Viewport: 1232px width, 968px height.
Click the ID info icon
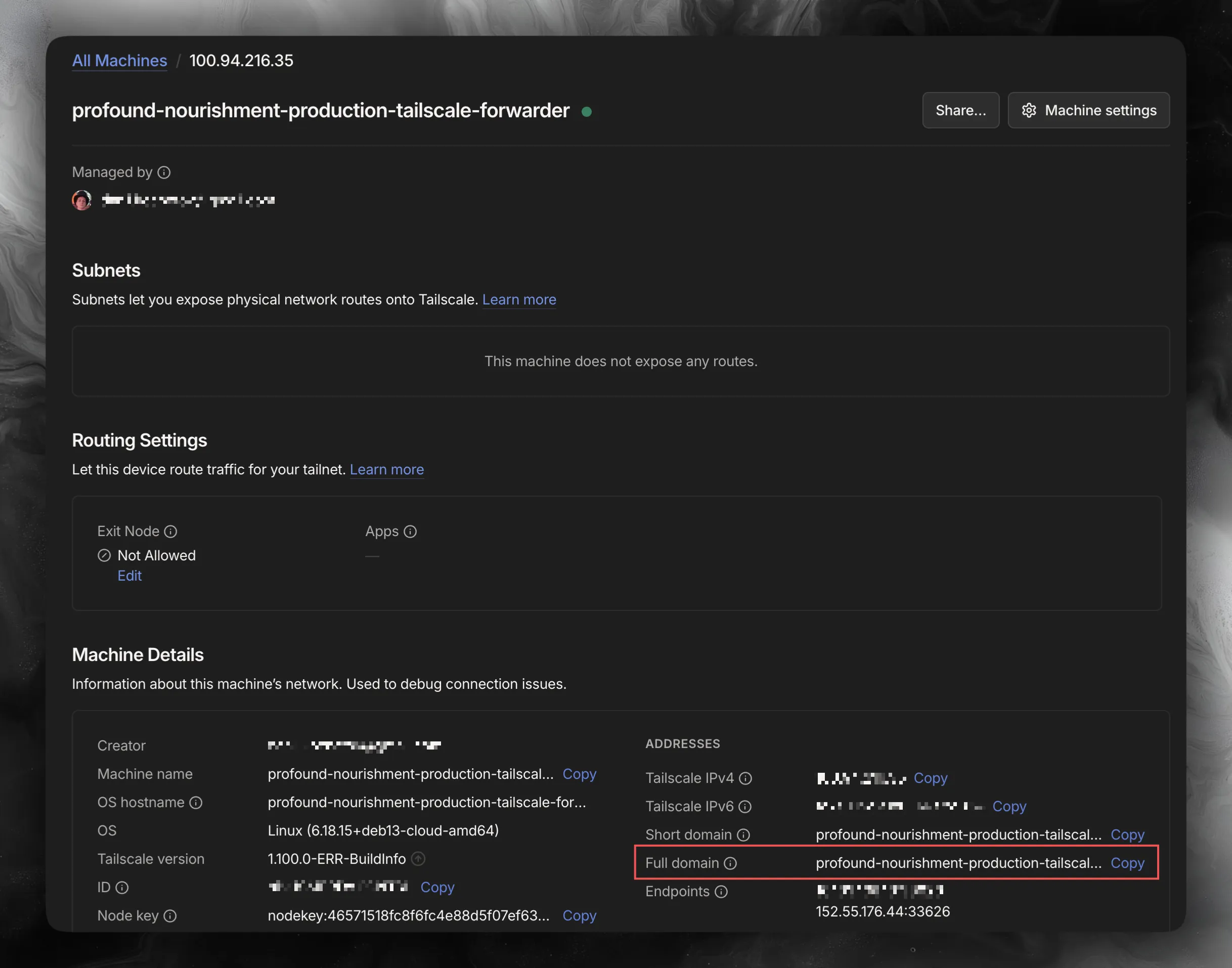[122, 888]
